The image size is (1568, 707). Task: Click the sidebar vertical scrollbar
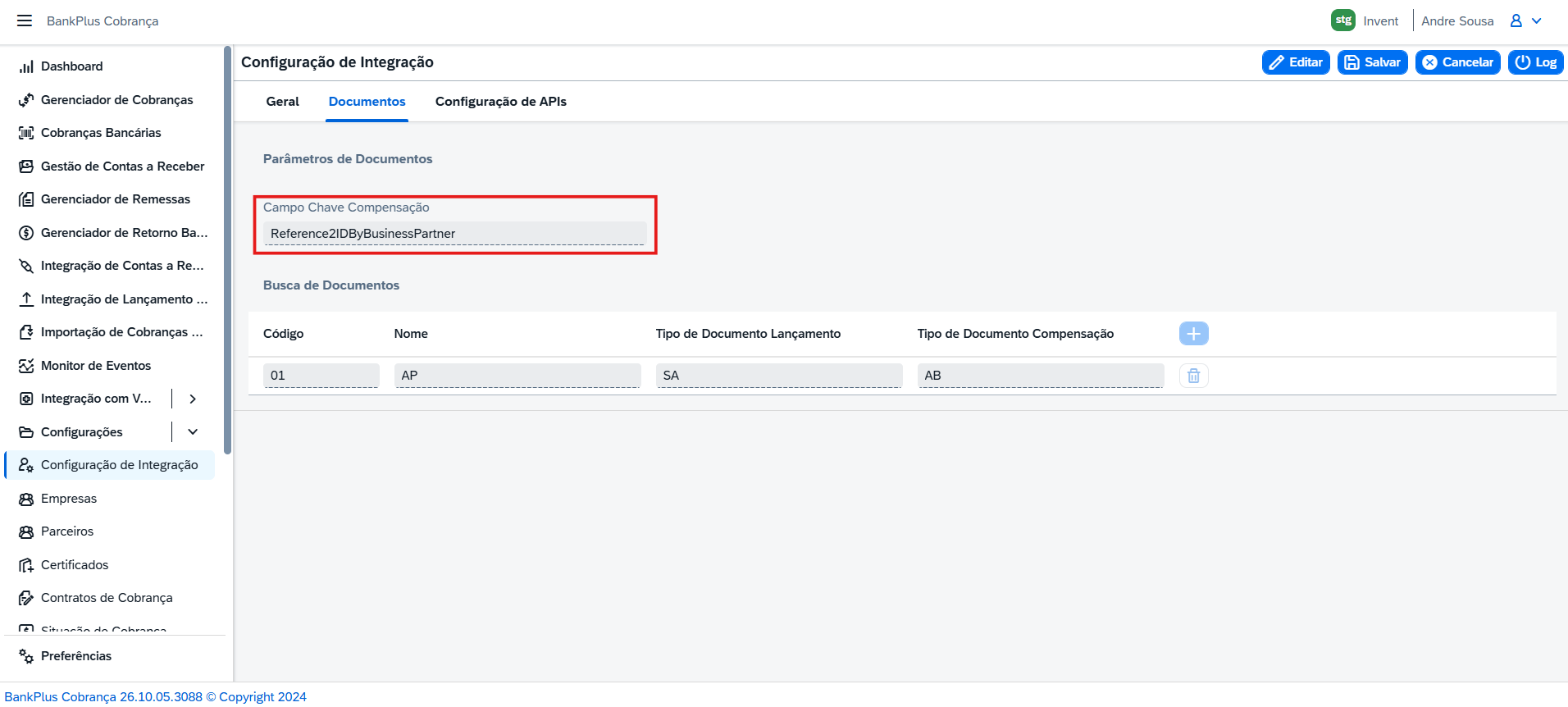click(228, 250)
